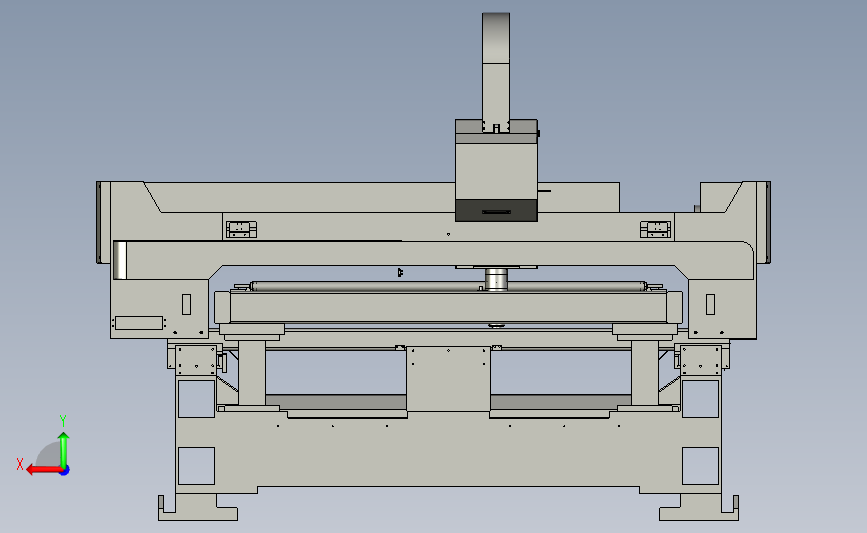The height and width of the screenshot is (533, 867).
Task: Select the left foot of the machine base
Action: coord(198,507)
